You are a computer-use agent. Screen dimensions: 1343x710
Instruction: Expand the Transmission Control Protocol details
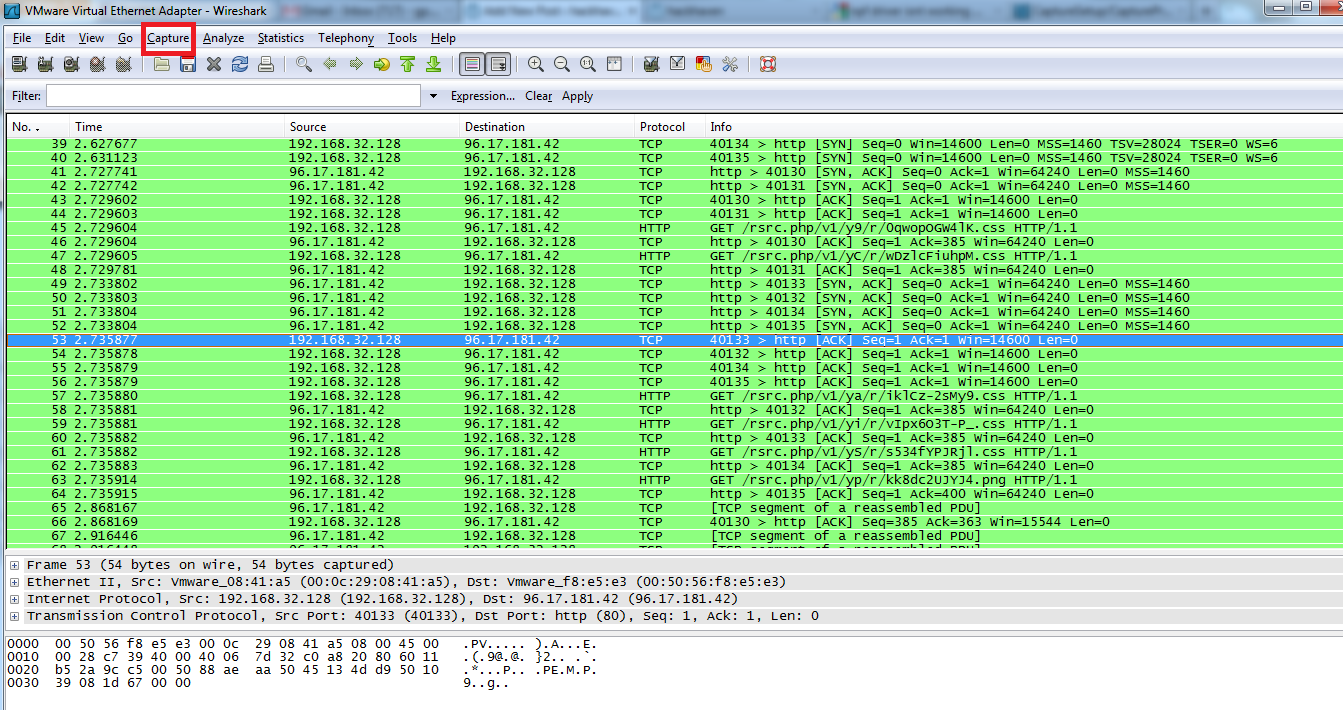tap(14, 616)
